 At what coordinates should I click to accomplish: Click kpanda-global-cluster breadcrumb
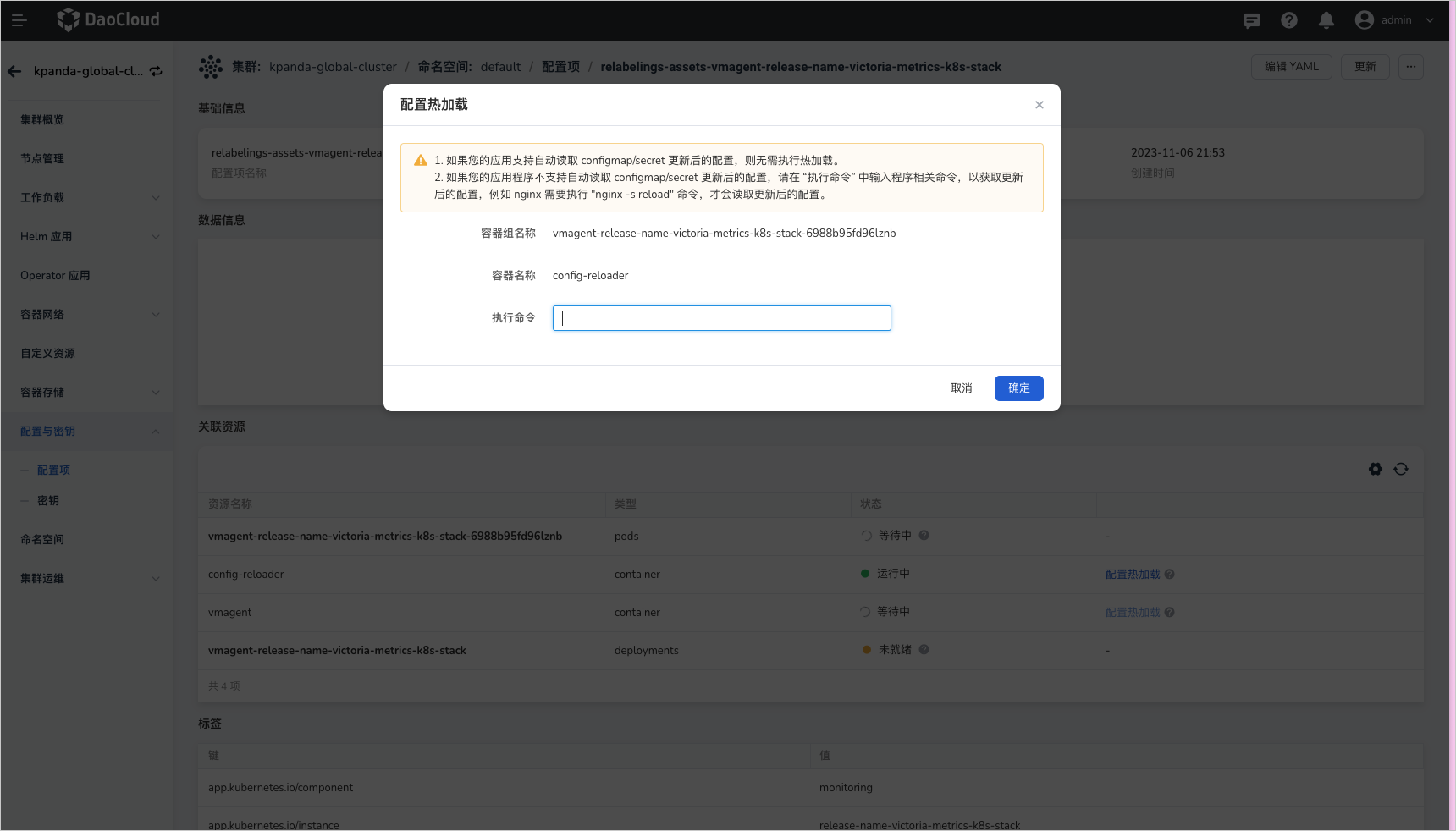pyautogui.click(x=333, y=67)
